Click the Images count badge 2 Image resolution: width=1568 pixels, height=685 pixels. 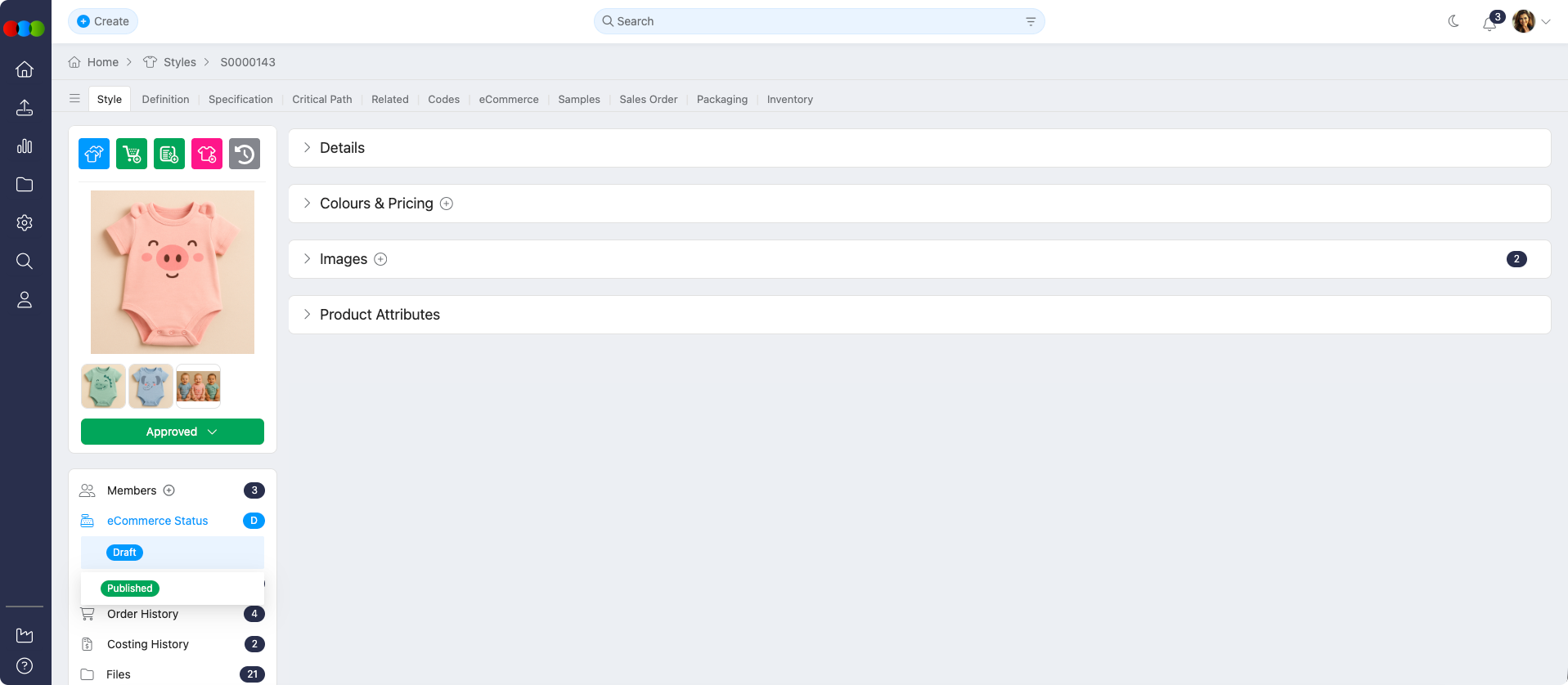coord(1516,259)
